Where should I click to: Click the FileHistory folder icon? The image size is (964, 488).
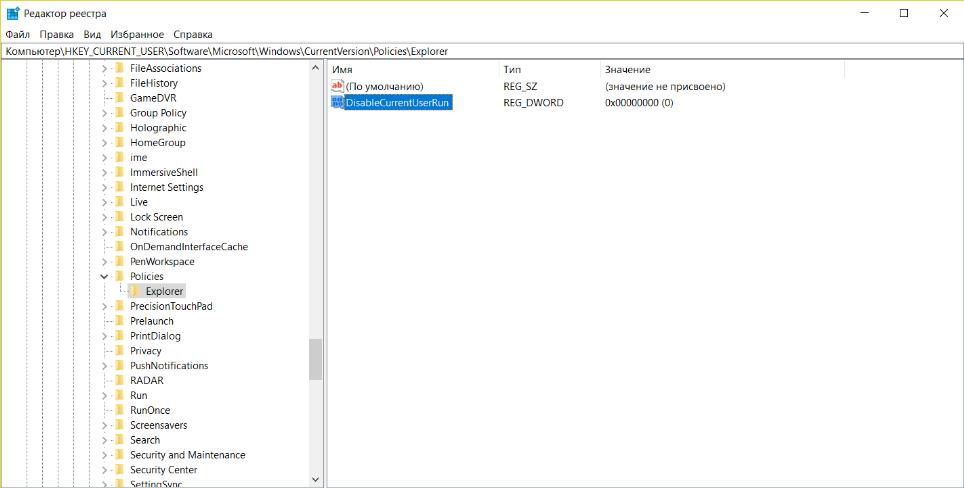pos(120,83)
